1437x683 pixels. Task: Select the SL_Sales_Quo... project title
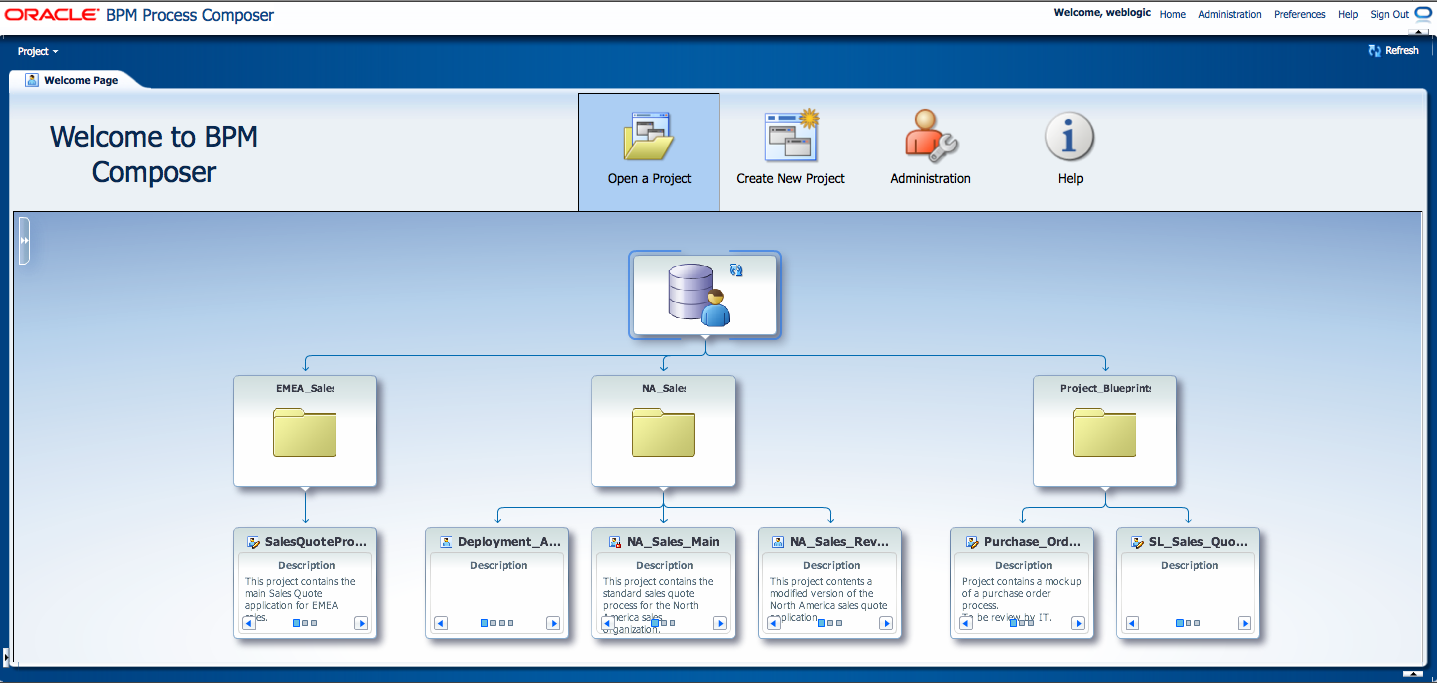[1198, 542]
